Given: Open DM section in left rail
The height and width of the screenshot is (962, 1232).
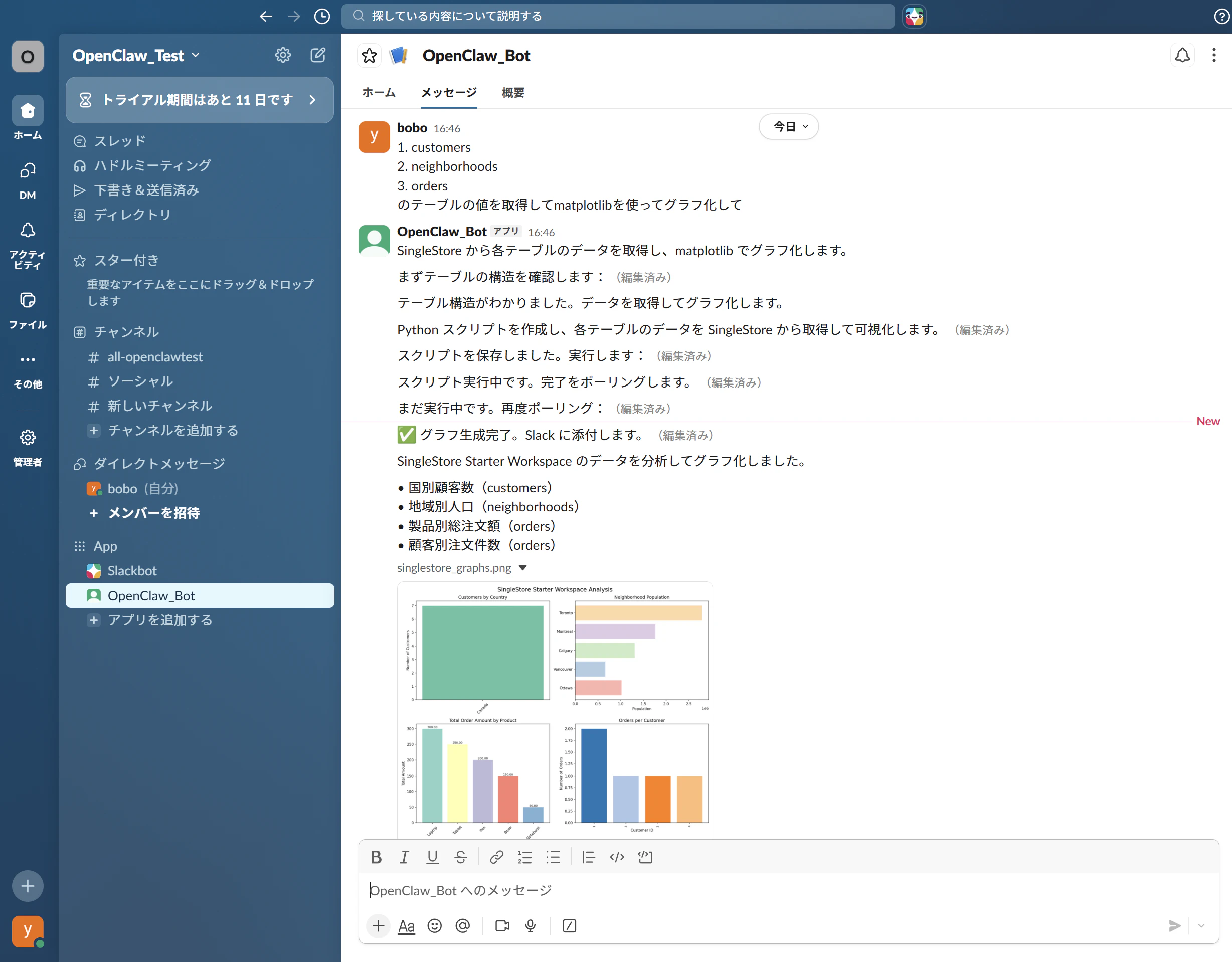Looking at the screenshot, I should click(28, 180).
